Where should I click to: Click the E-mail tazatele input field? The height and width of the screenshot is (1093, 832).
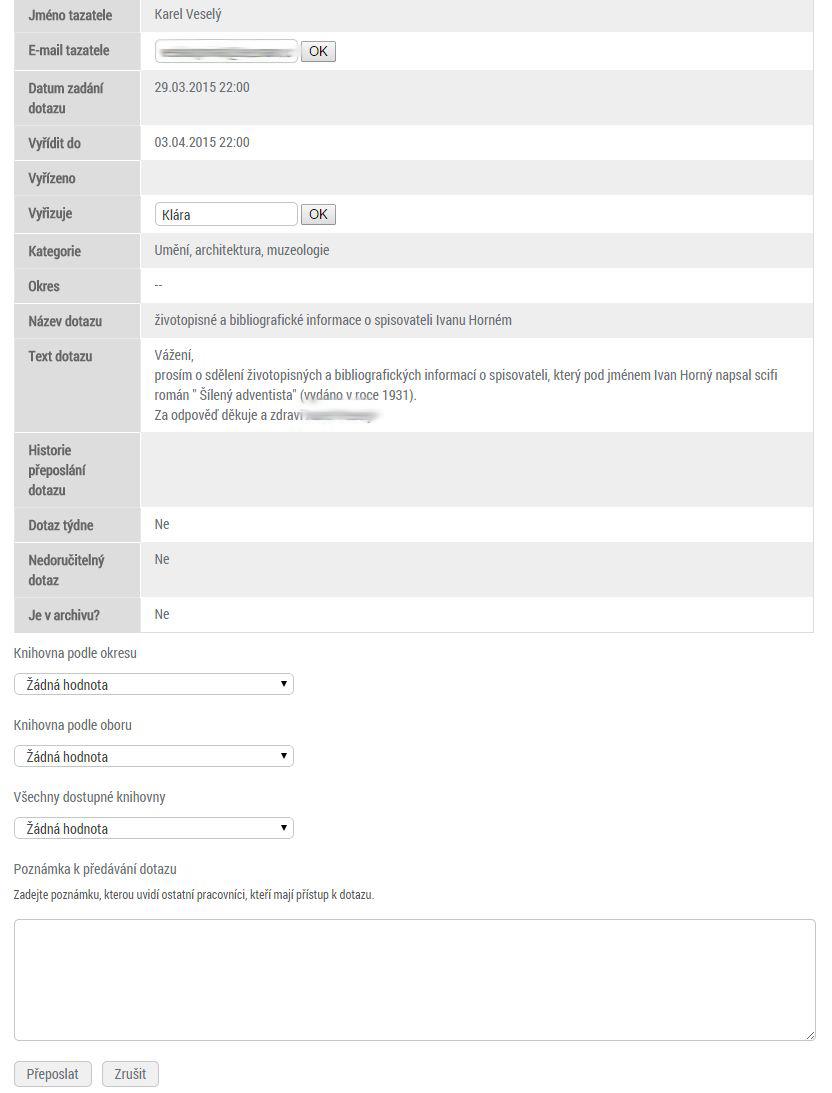[226, 52]
